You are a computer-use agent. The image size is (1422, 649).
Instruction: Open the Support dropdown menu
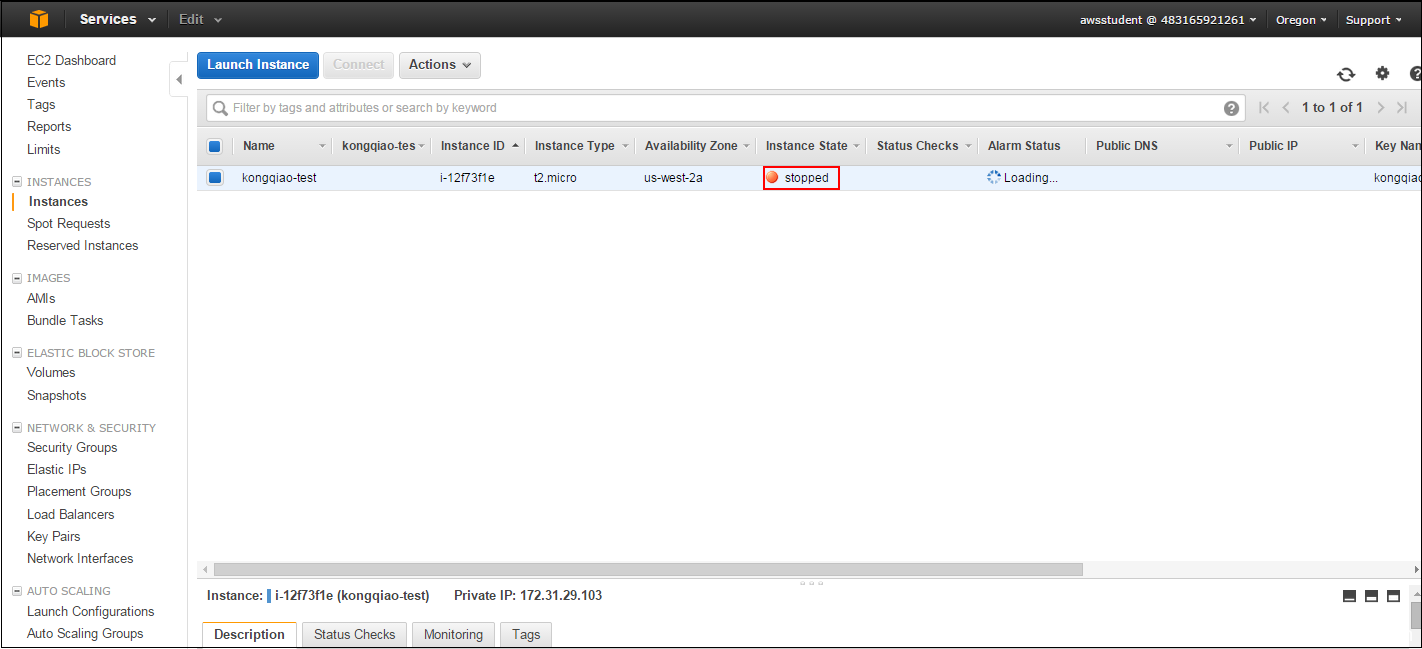pyautogui.click(x=1374, y=20)
